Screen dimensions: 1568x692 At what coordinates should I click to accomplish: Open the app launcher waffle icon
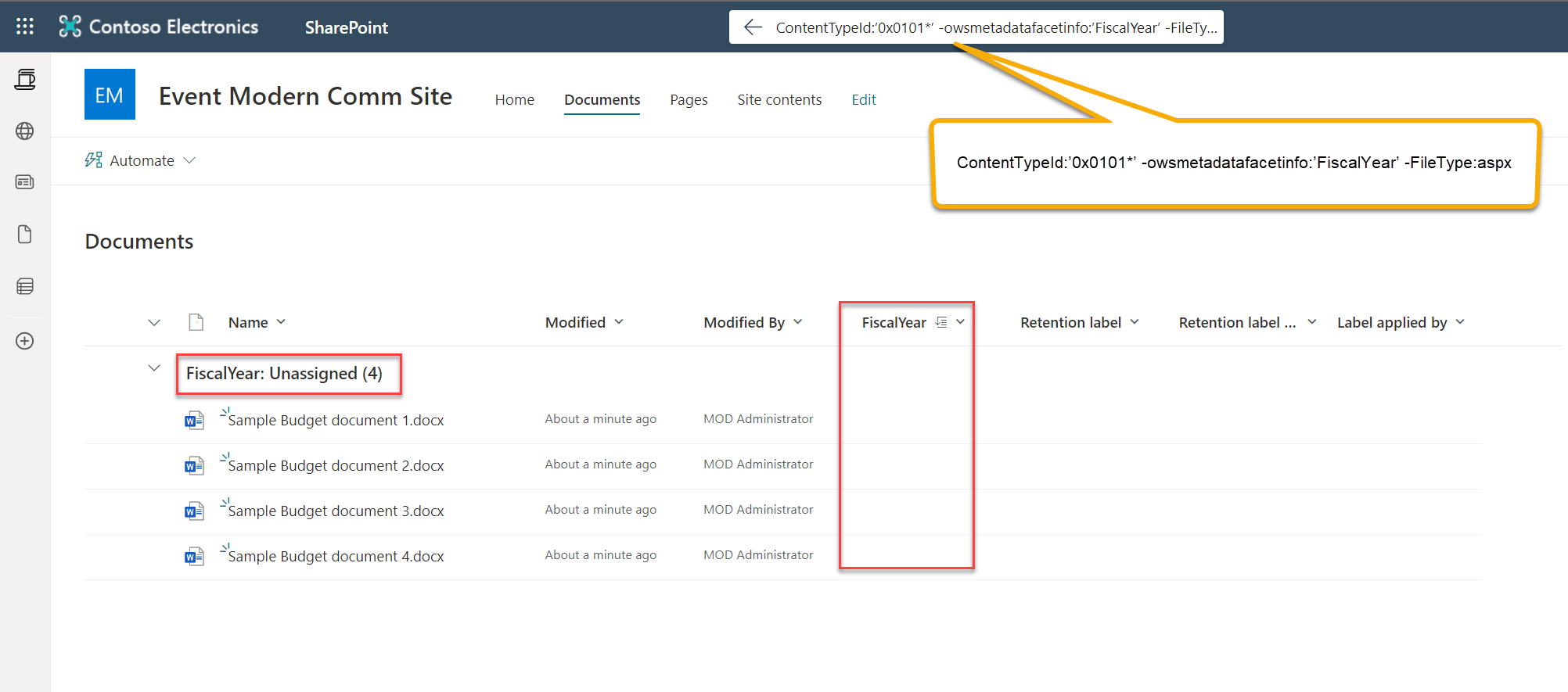(25, 27)
